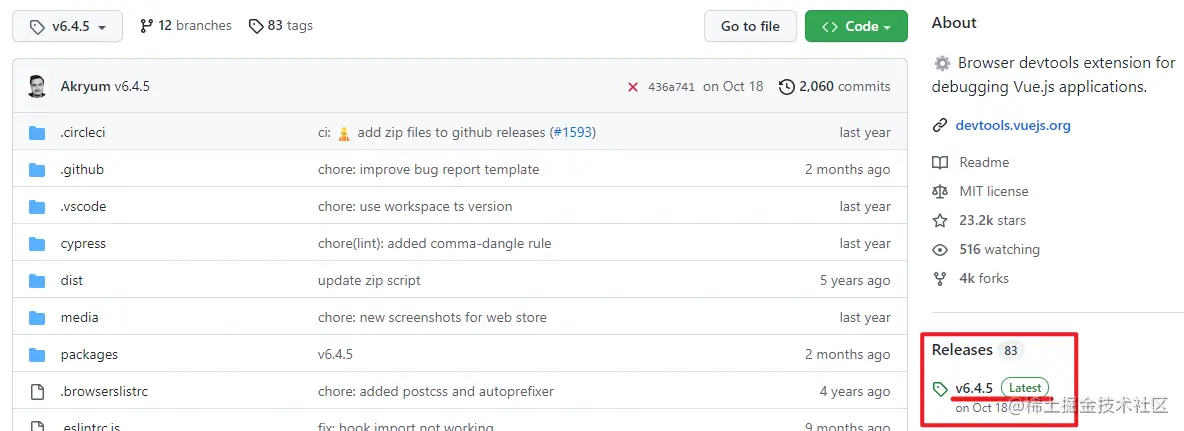The width and height of the screenshot is (1184, 431).
Task: Open the .browserslistrc file icon
Action: [x=38, y=392]
